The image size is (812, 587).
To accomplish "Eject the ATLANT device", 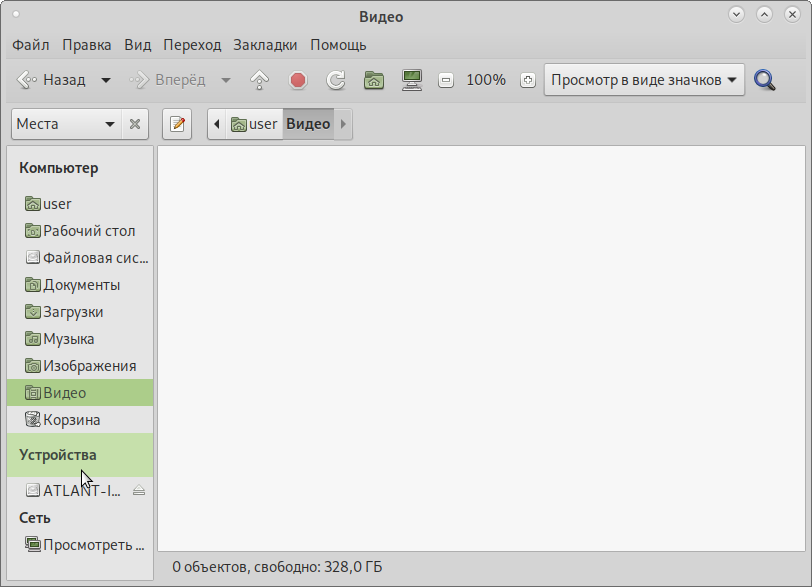I will point(139,491).
